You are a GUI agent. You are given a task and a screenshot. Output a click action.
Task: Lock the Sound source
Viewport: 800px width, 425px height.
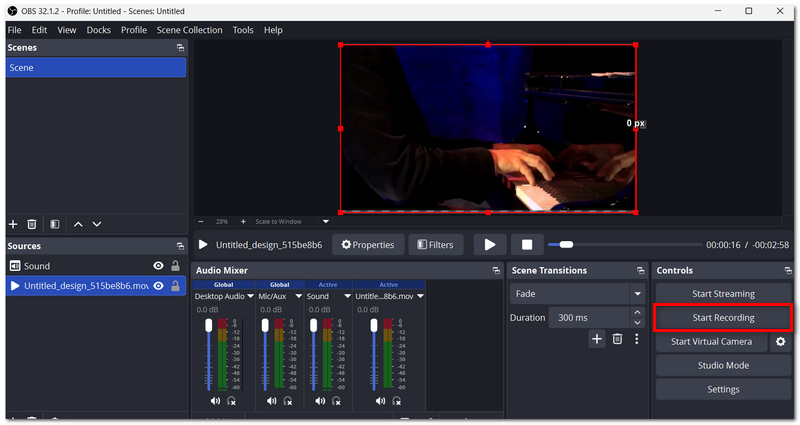(x=176, y=266)
